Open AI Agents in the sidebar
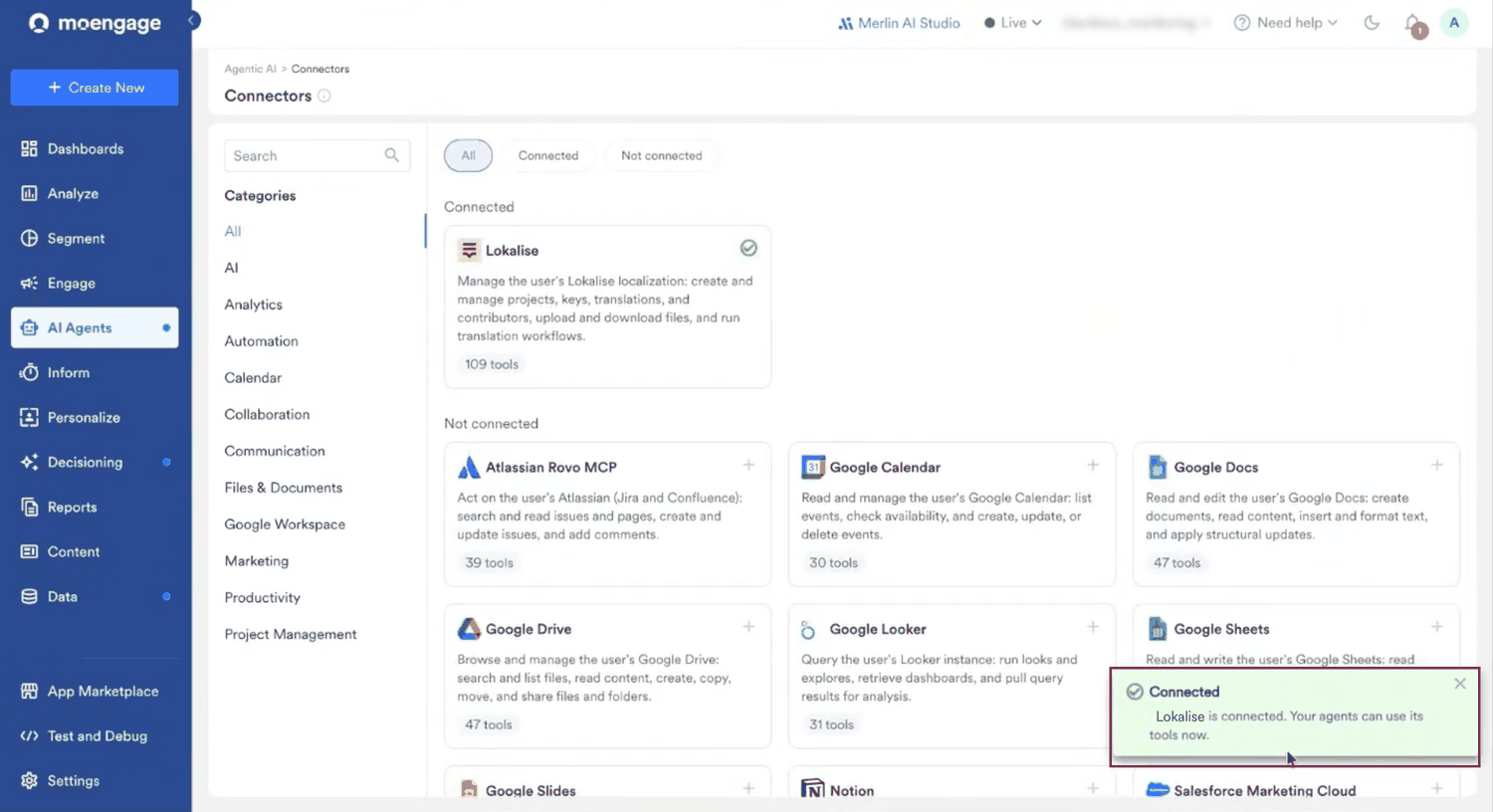The height and width of the screenshot is (812, 1493). 95,328
